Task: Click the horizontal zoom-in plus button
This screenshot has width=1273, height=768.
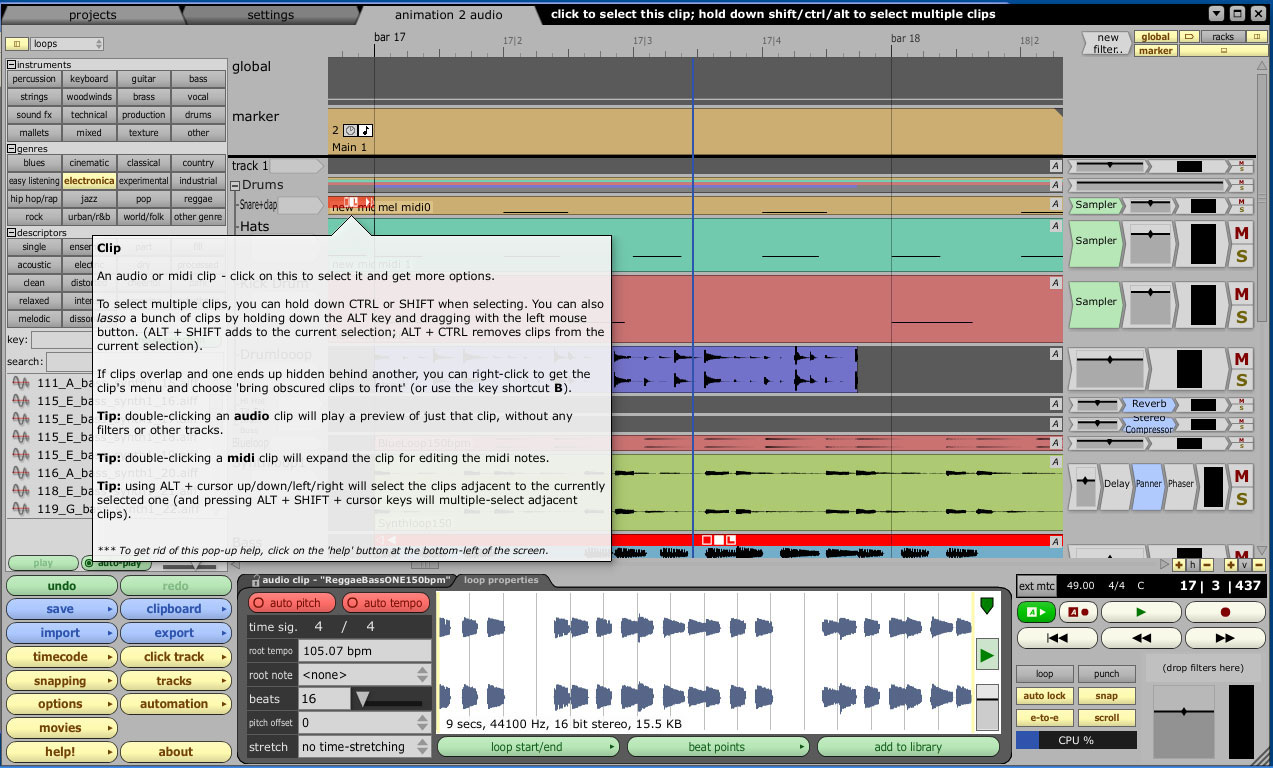Action: click(1180, 565)
